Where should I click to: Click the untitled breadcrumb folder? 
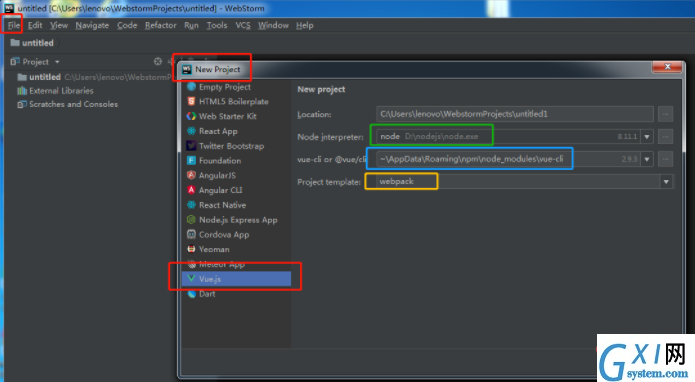(x=32, y=43)
